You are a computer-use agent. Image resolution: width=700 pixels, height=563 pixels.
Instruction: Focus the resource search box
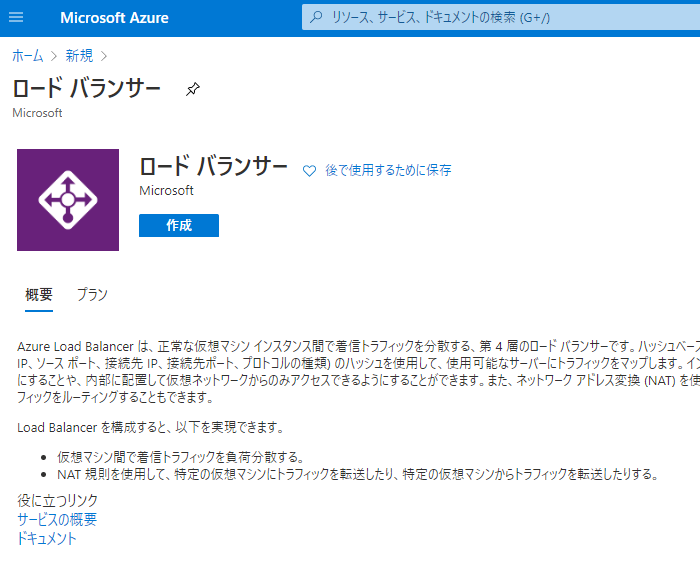(501, 17)
